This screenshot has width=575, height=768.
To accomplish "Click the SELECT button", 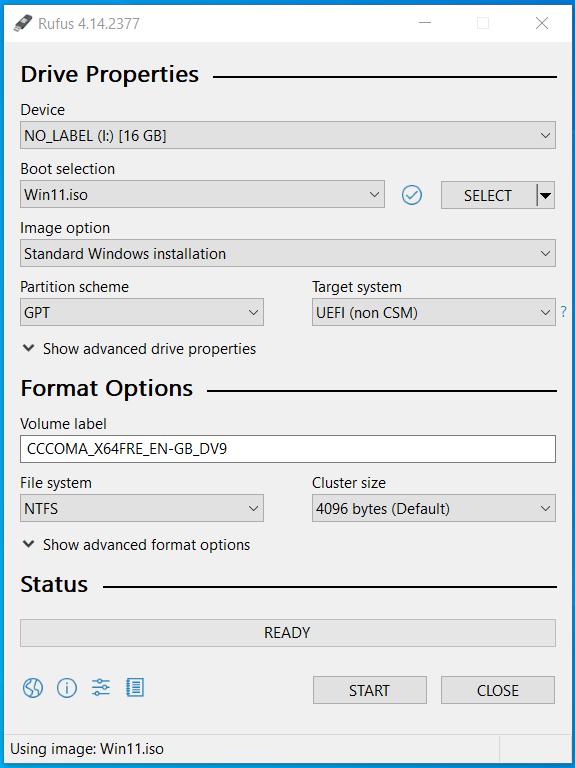I will pos(489,195).
